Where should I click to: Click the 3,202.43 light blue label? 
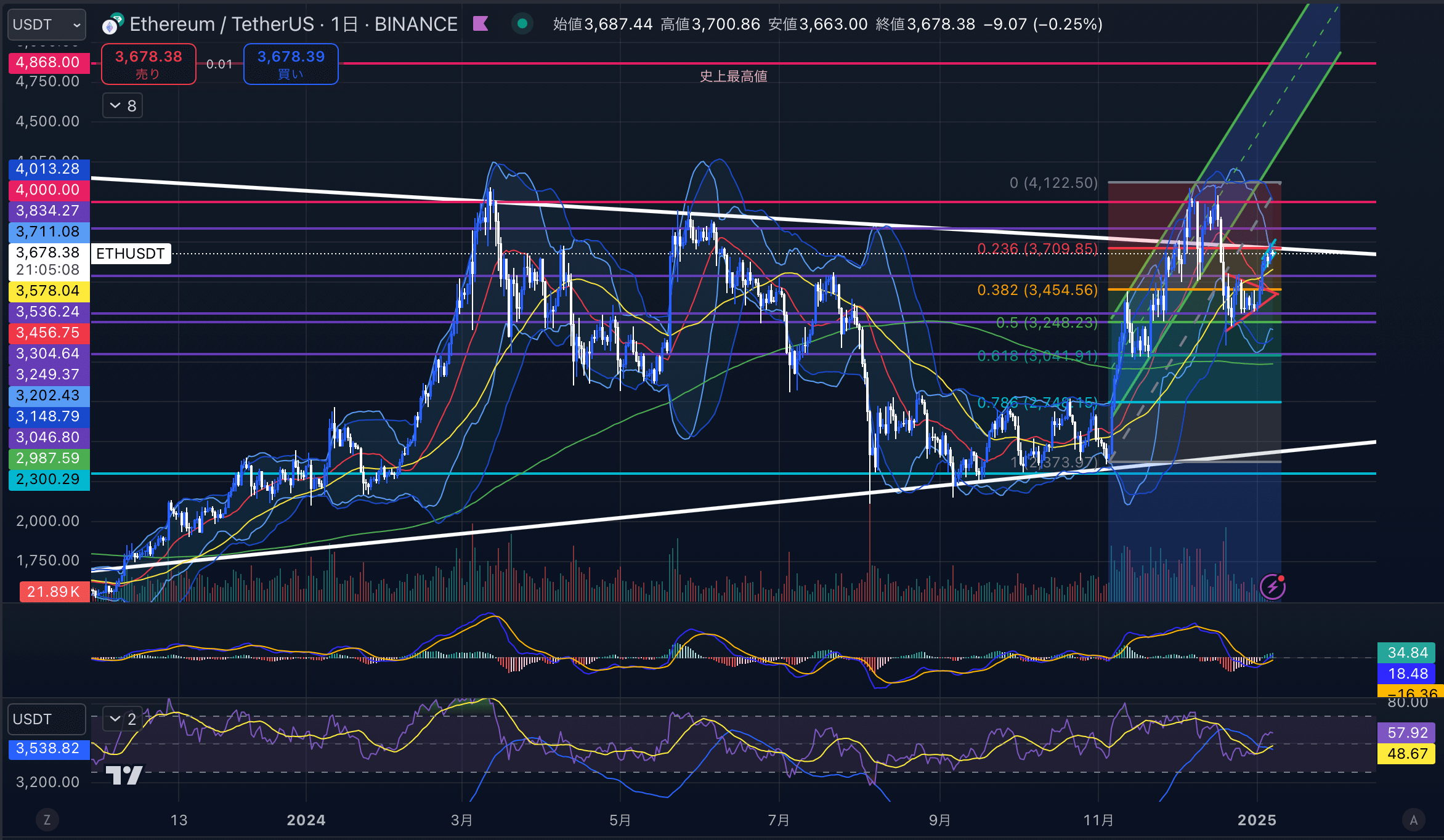[48, 395]
